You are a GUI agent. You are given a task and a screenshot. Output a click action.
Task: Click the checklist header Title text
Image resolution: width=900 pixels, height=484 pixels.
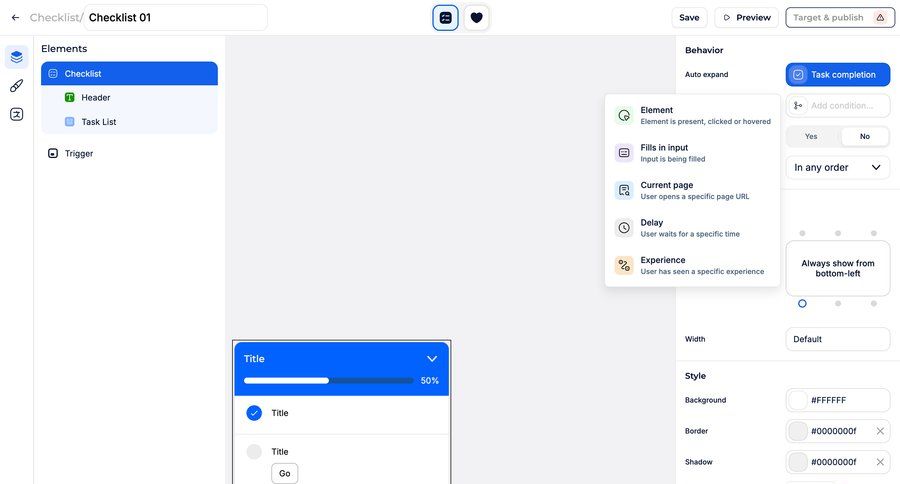pyautogui.click(x=254, y=359)
